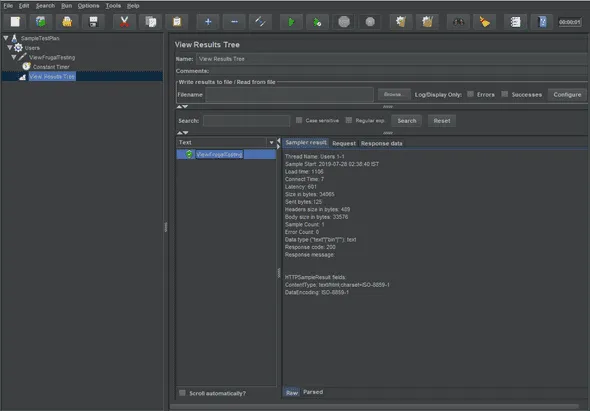This screenshot has height=411, width=590.
Task: Click the Clear results icon
Action: point(401,22)
